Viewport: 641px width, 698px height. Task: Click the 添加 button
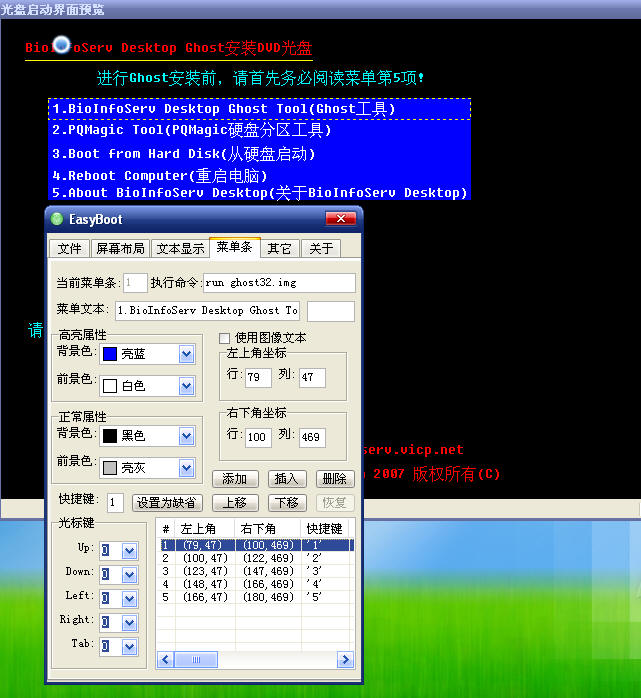(x=235, y=479)
